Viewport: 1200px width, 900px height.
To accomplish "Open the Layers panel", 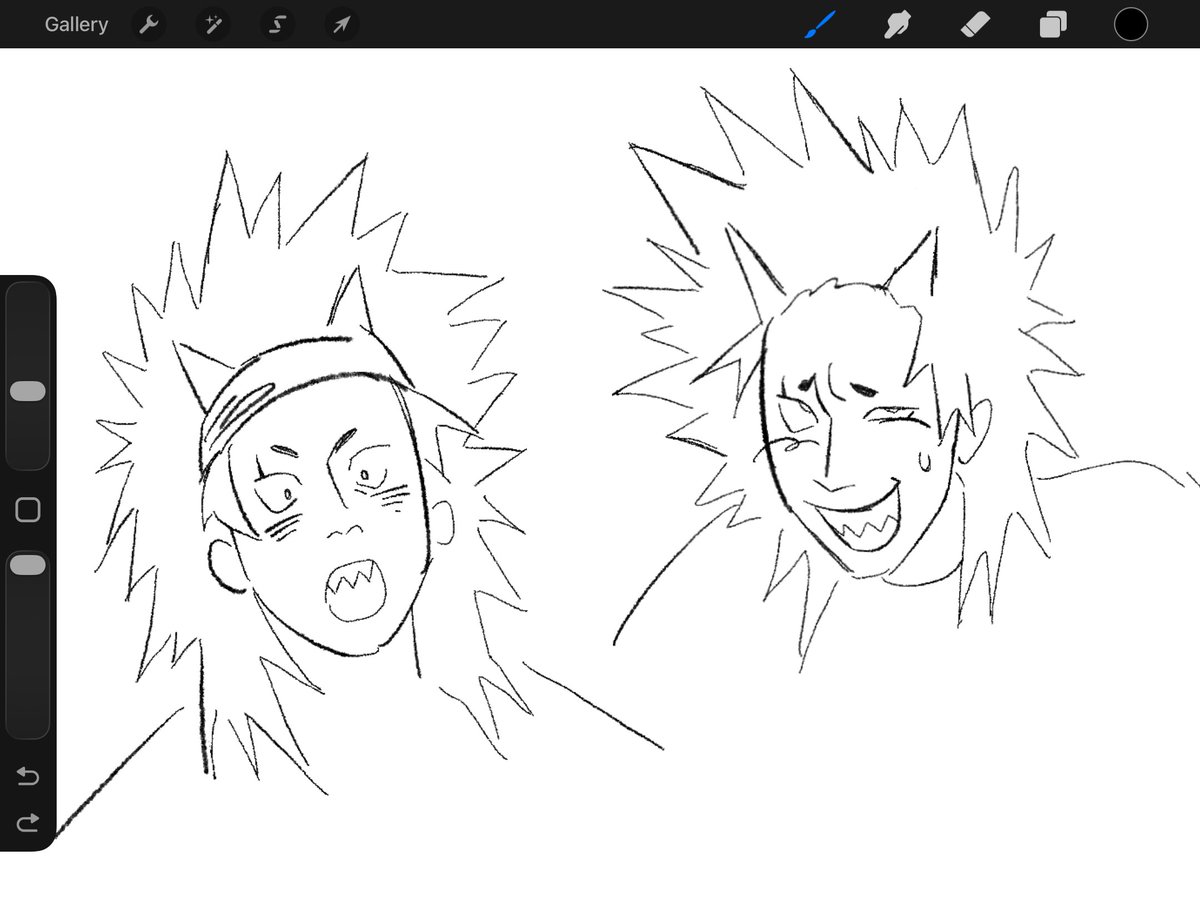I will click(x=1053, y=24).
